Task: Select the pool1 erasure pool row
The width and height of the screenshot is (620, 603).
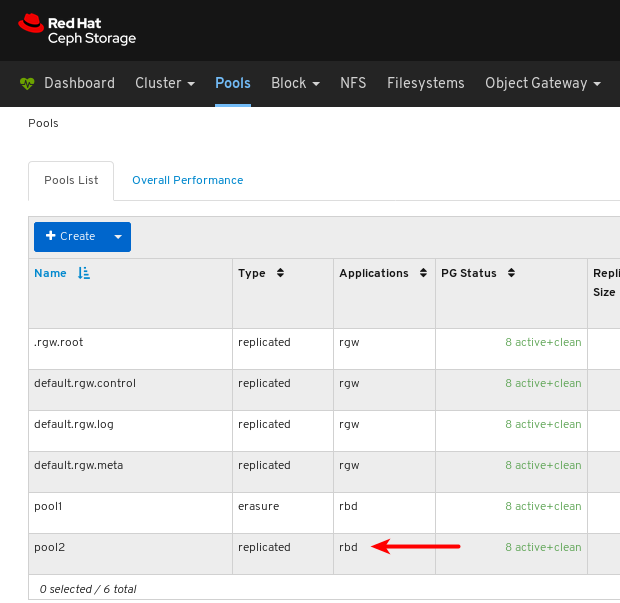Action: point(130,507)
